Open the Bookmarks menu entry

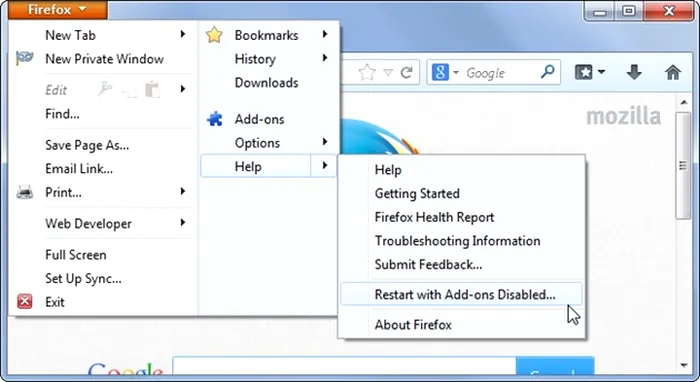click(x=267, y=35)
